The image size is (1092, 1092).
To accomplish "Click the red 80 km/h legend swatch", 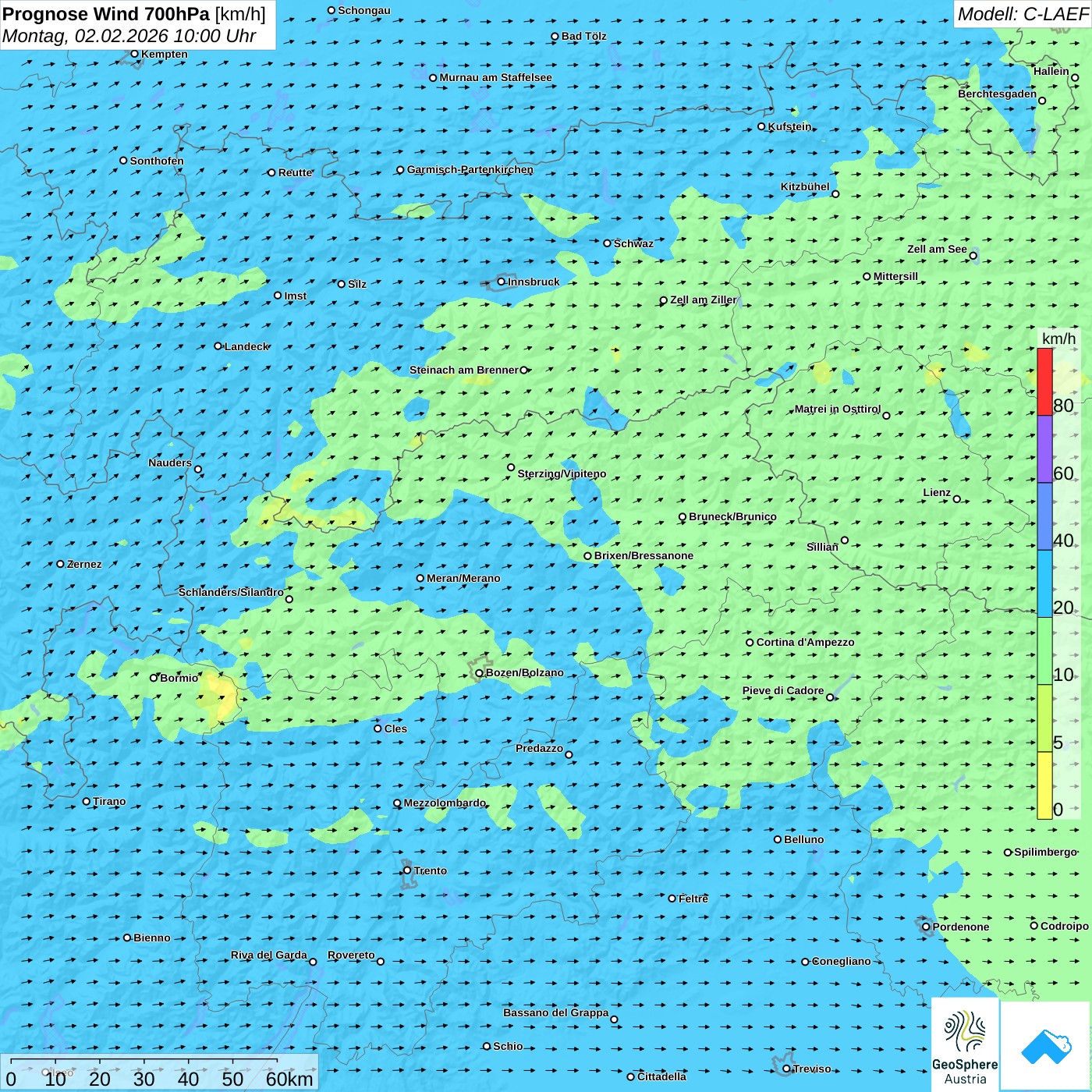I will (1044, 381).
